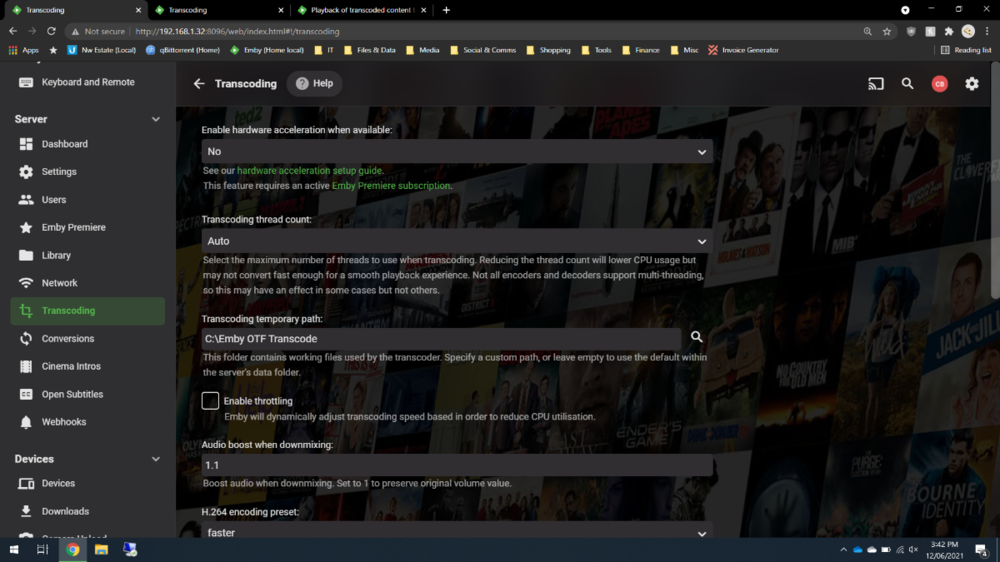1000x562 pixels.
Task: Open the Network settings page
Action: click(x=87, y=283)
